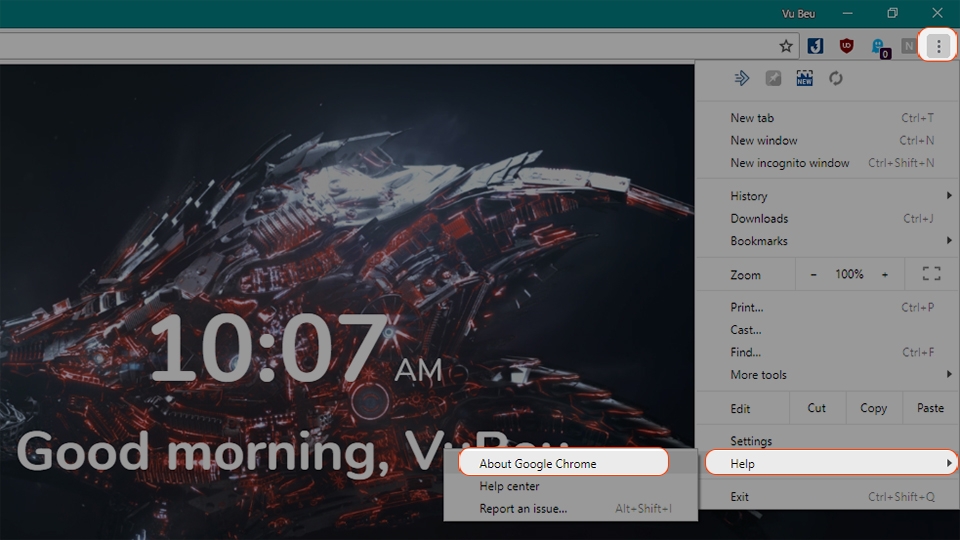960x540 pixels.
Task: Bookmark this page with the star icon
Action: [786, 46]
